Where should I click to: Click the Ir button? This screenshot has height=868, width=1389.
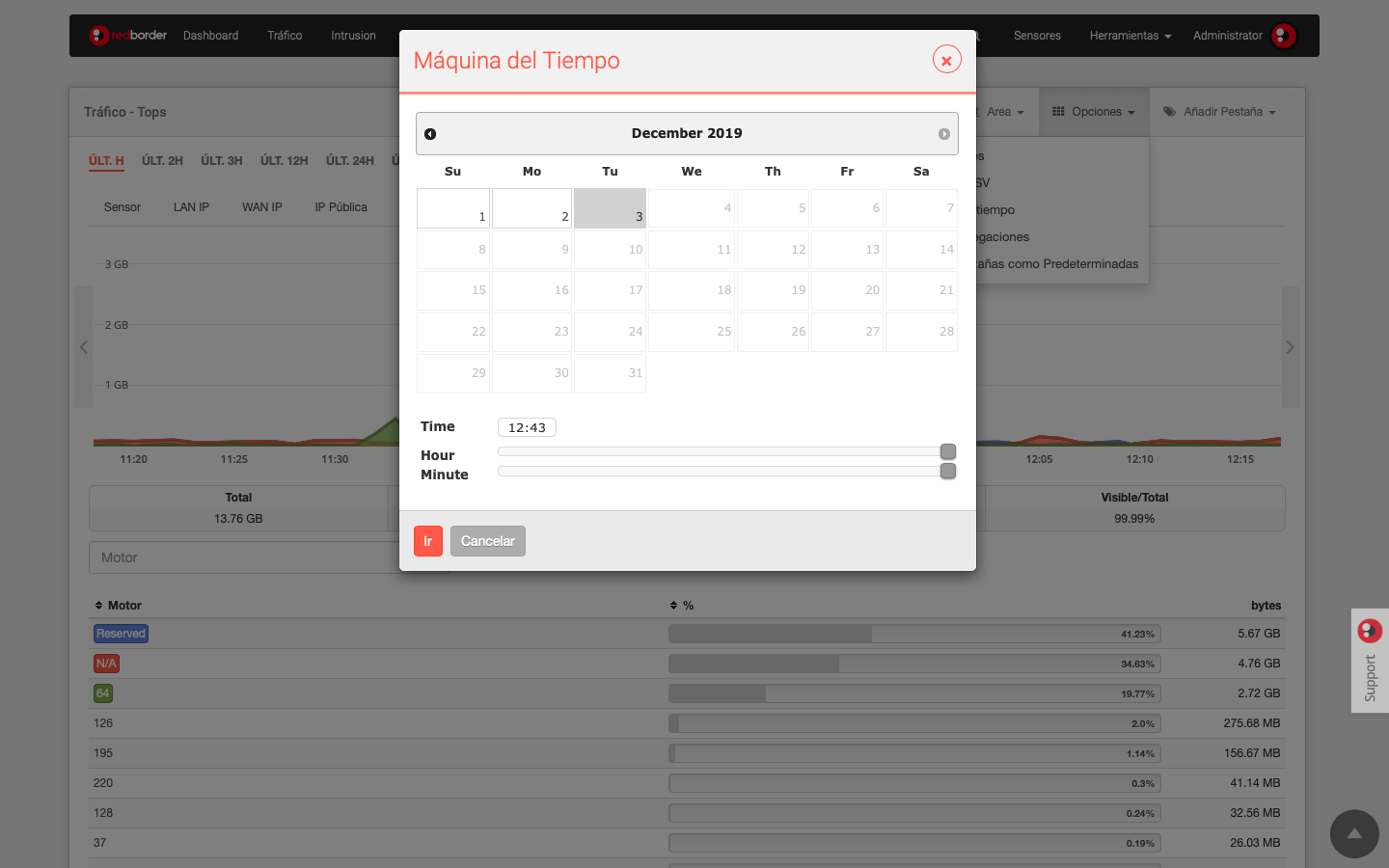tap(428, 541)
